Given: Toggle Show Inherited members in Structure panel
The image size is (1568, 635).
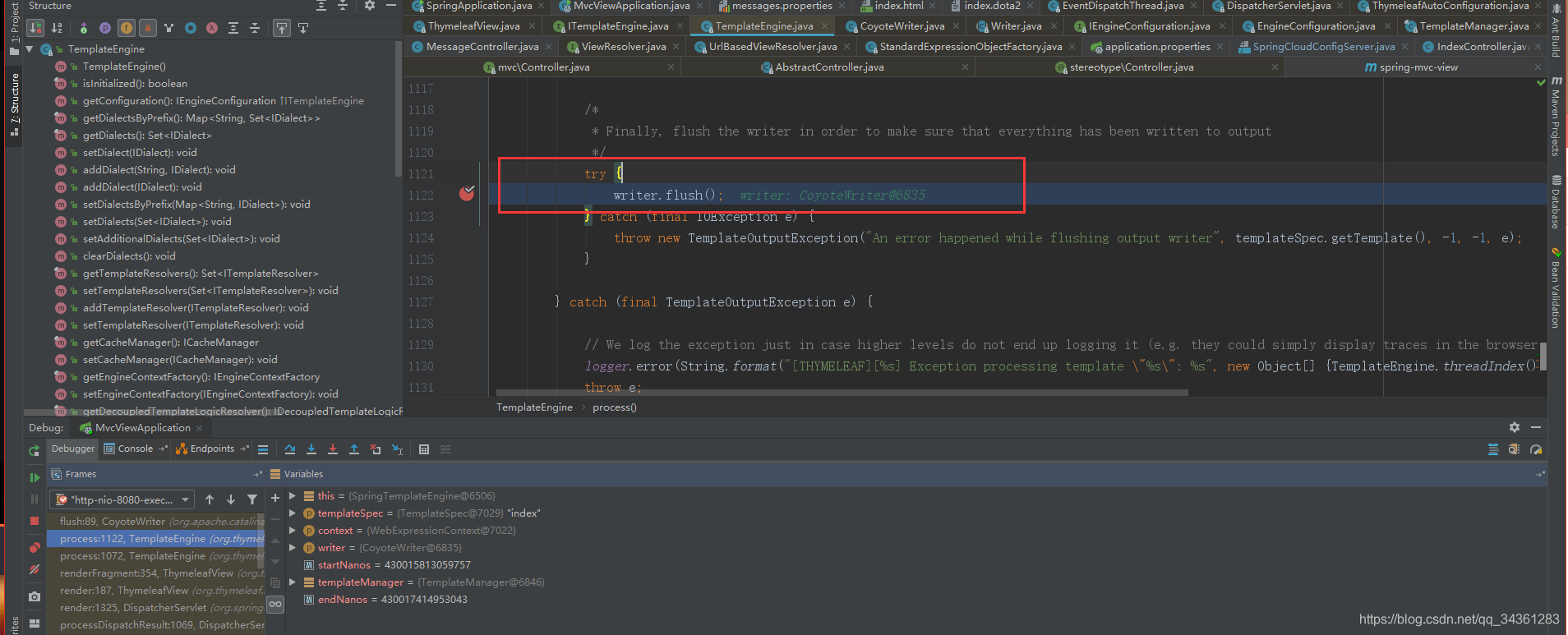Looking at the screenshot, I should click(x=83, y=28).
